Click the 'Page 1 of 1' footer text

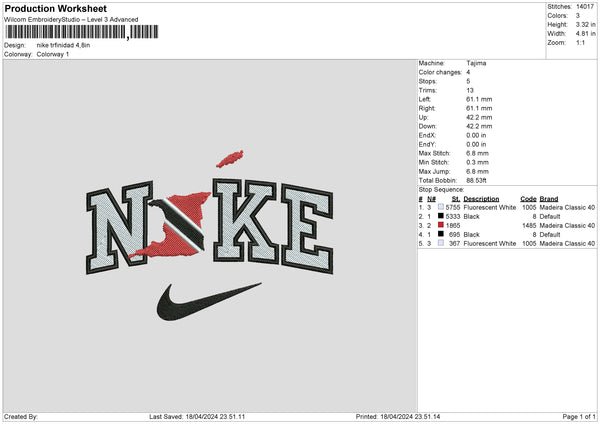pyautogui.click(x=579, y=417)
